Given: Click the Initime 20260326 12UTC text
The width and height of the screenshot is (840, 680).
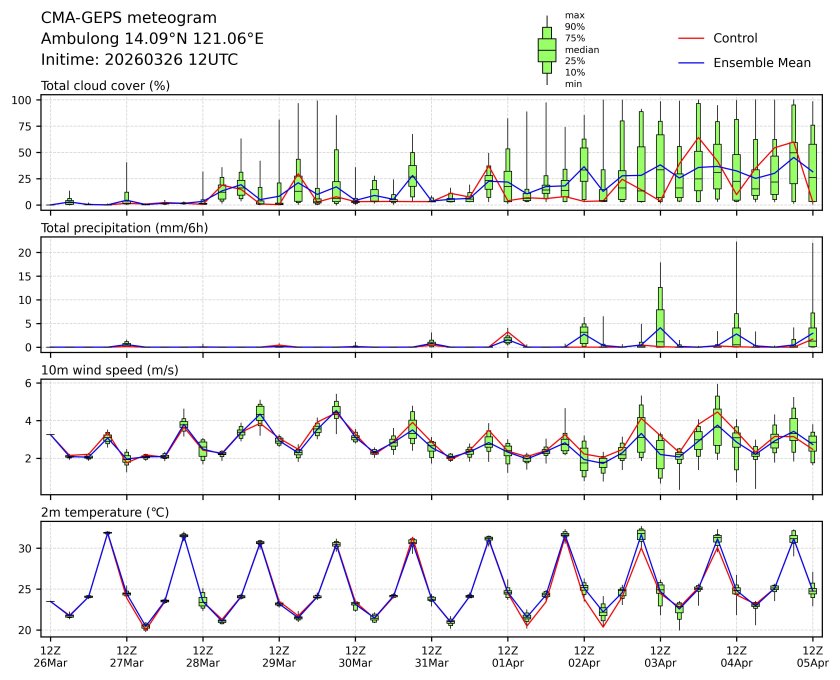Looking at the screenshot, I should (139, 60).
